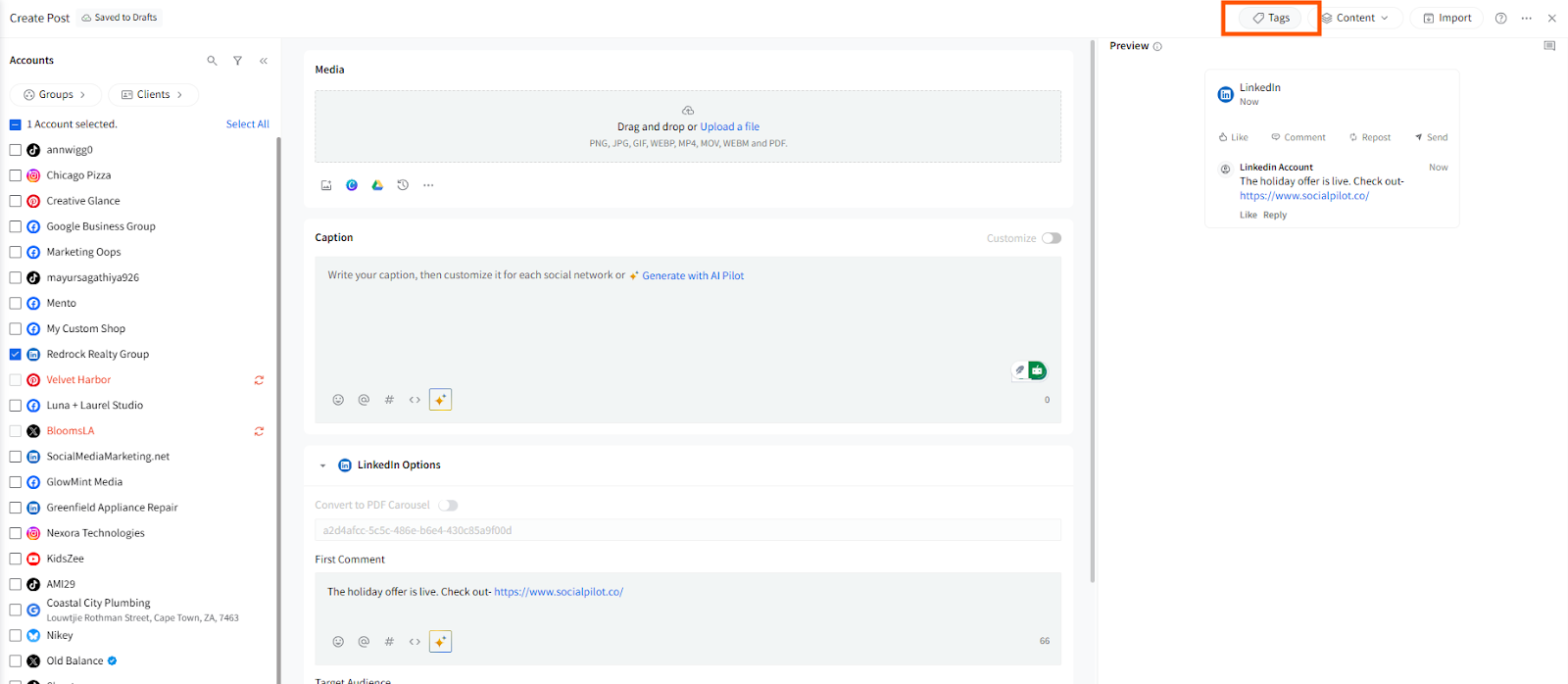
Task: Click Comment in the LinkedIn preview
Action: click(x=1298, y=137)
